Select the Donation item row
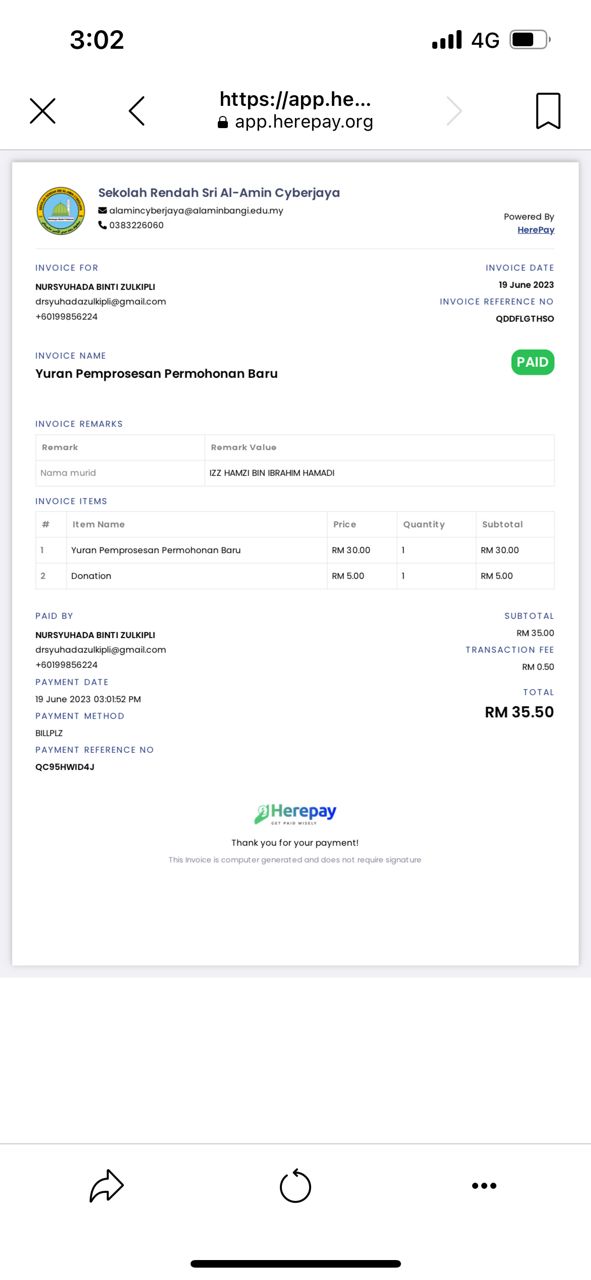Image resolution: width=591 pixels, height=1280 pixels. pyautogui.click(x=295, y=576)
